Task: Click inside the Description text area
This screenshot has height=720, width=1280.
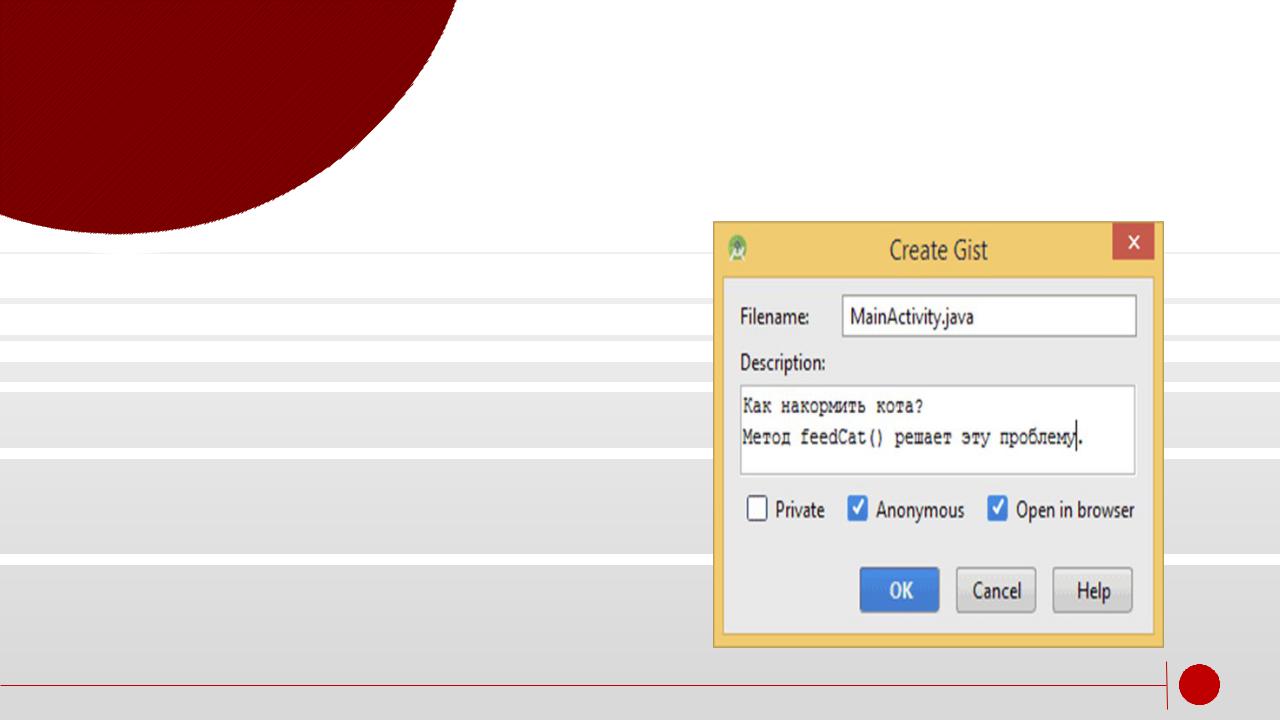Action: coord(938,430)
